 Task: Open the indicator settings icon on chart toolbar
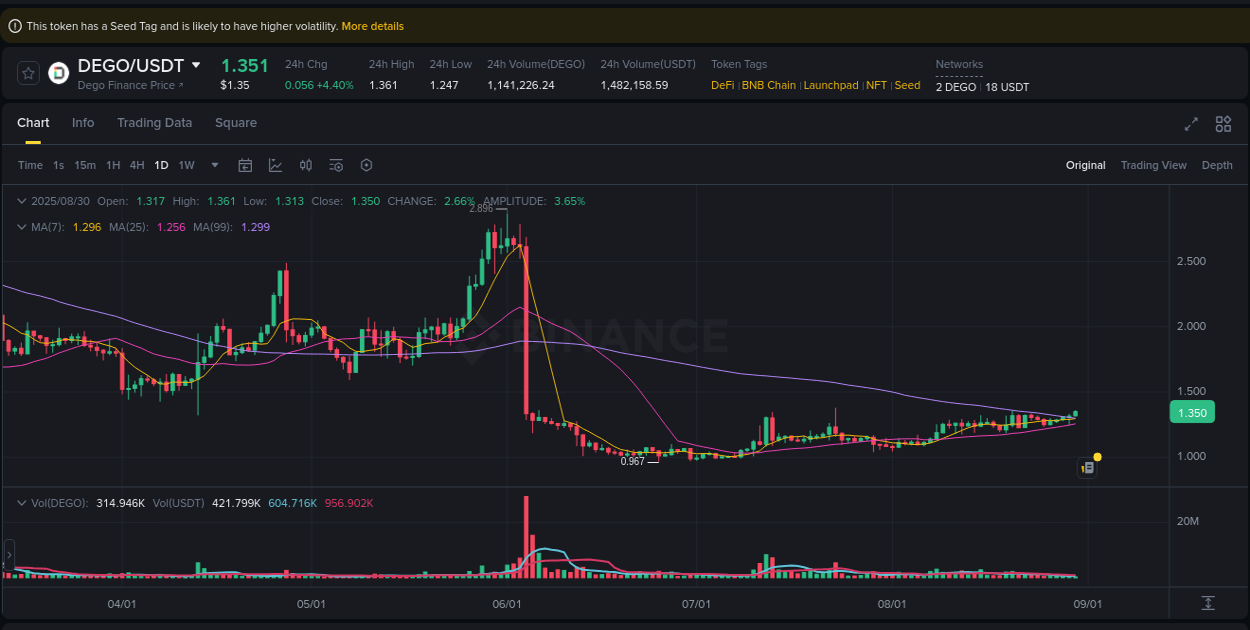(336, 165)
